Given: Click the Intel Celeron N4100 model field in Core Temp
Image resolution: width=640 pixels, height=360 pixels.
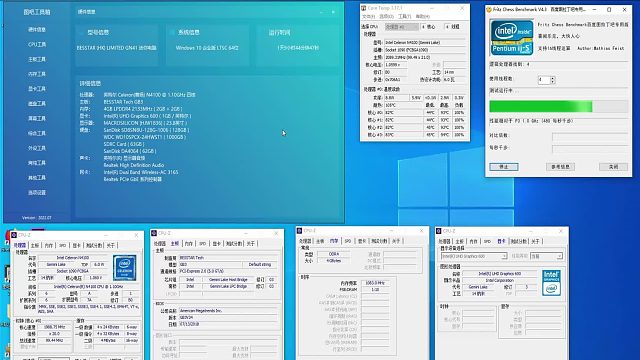Looking at the screenshot, I should coord(424,42).
